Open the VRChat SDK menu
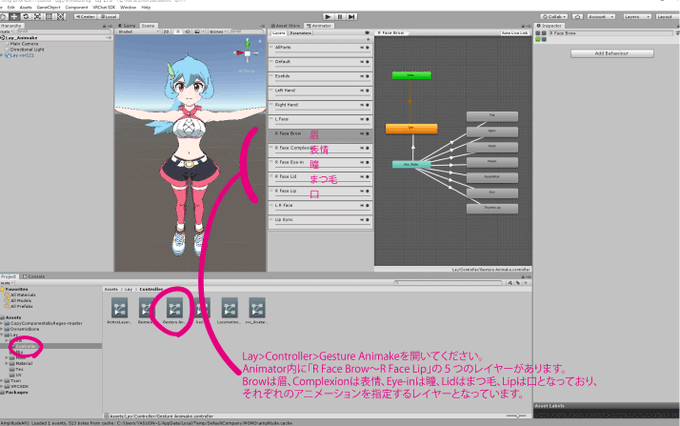680x426 pixels. [104, 7]
